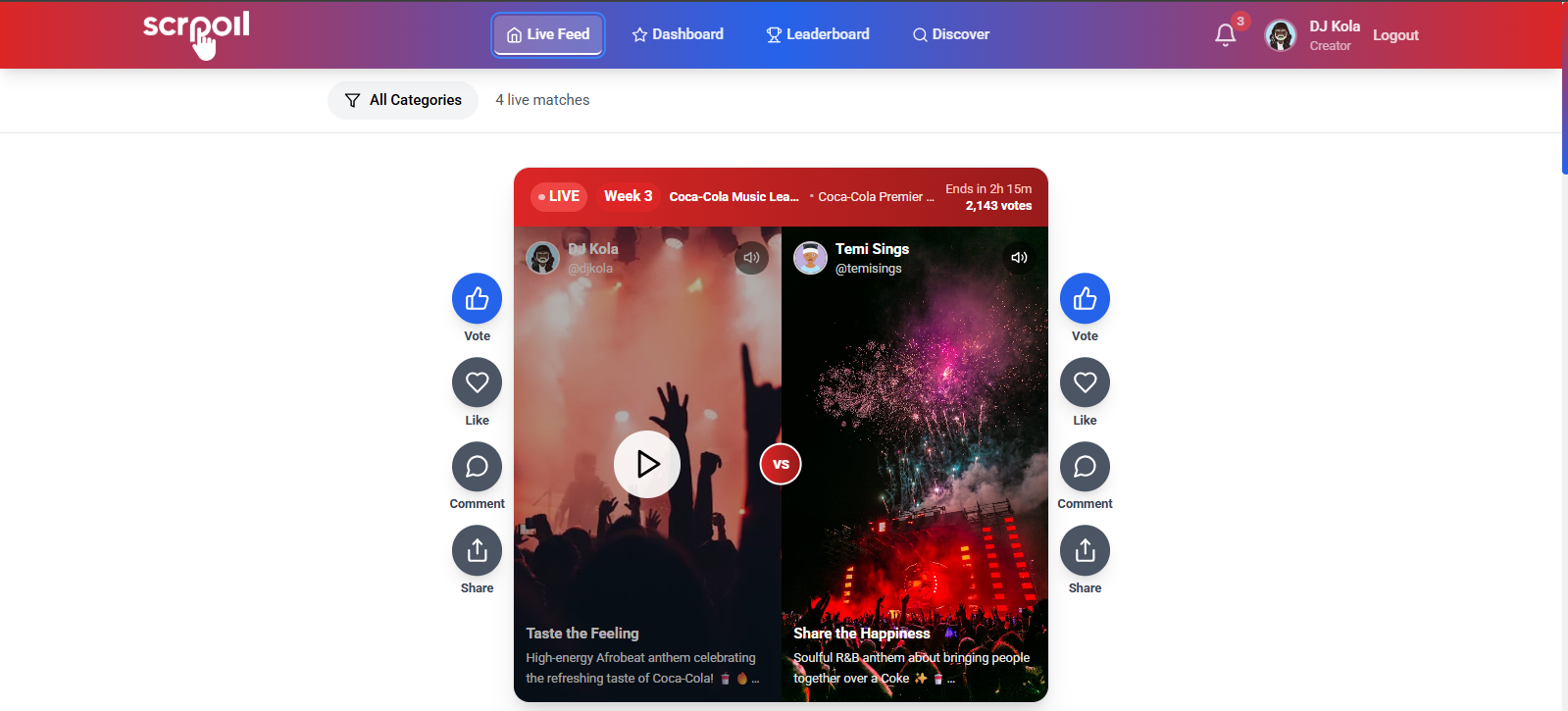Share Temi Sings' entry (right share icon)
The height and width of the screenshot is (711, 1568).
[x=1085, y=550]
